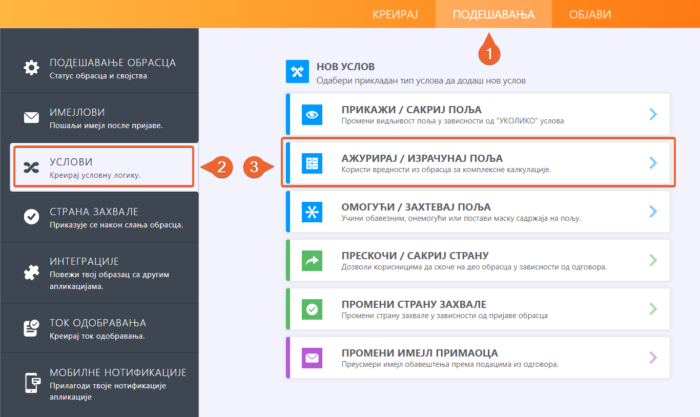Click text 'Преусмери имејл обавештења према подацима из одговора.'
700x417 pixels.
[x=450, y=364]
